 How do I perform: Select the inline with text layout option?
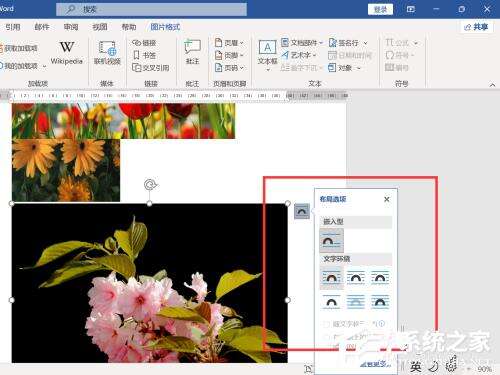331,240
